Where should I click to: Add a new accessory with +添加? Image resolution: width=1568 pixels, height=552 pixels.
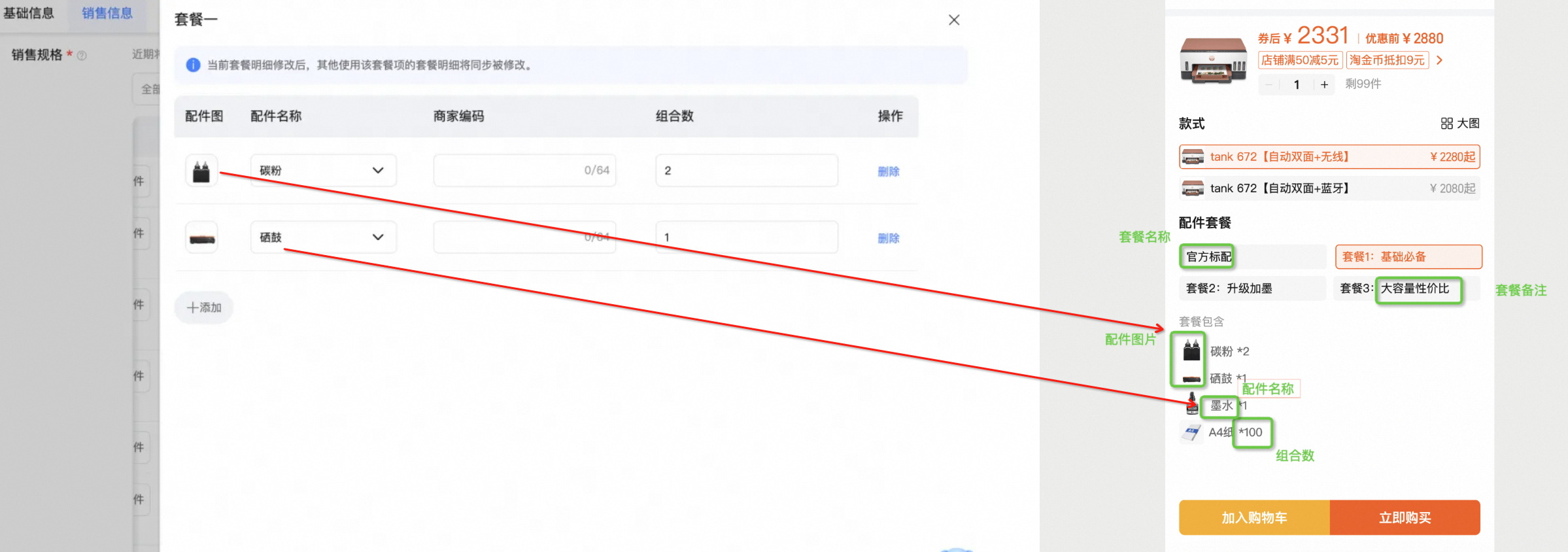(x=204, y=307)
